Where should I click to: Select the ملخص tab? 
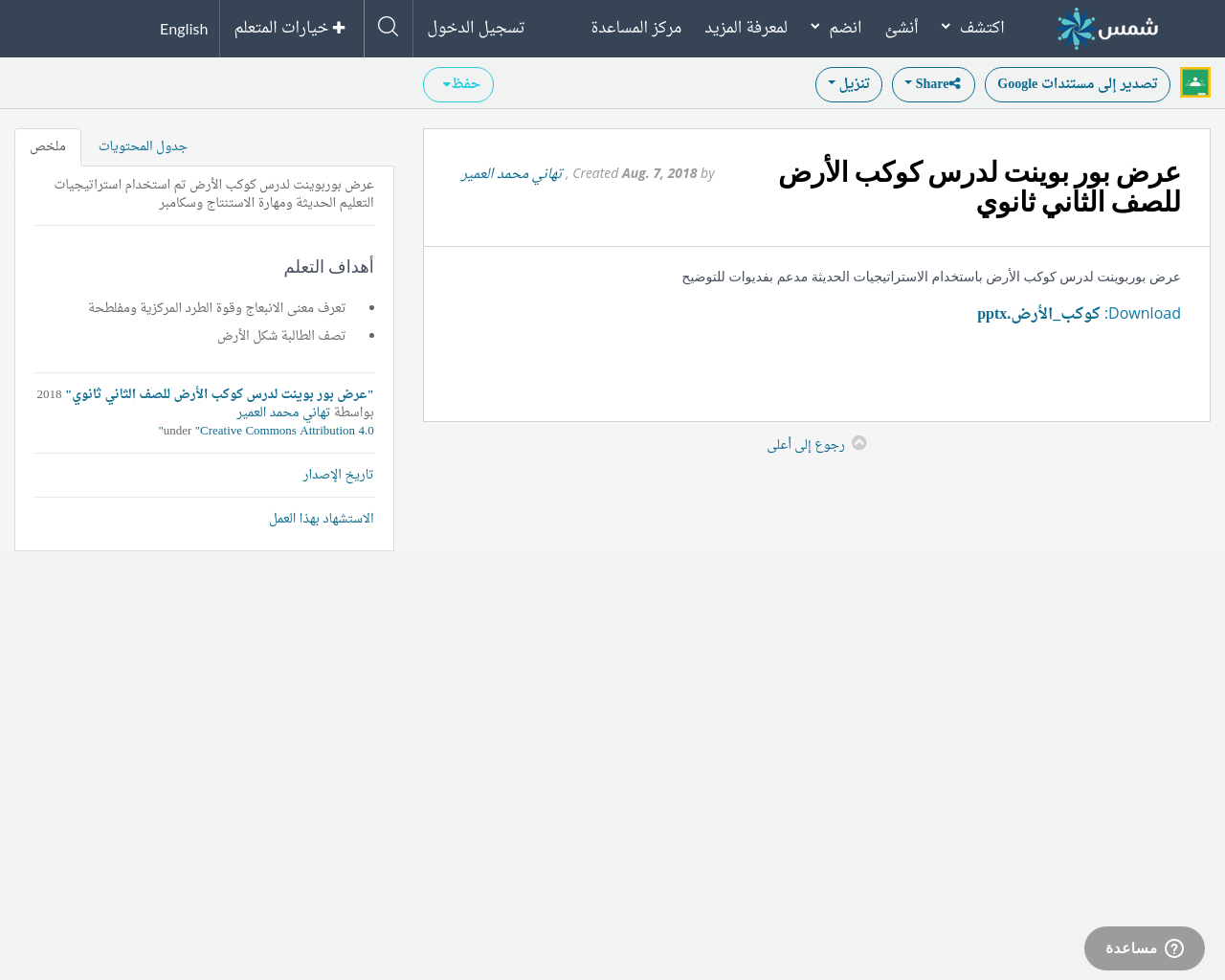(x=48, y=146)
